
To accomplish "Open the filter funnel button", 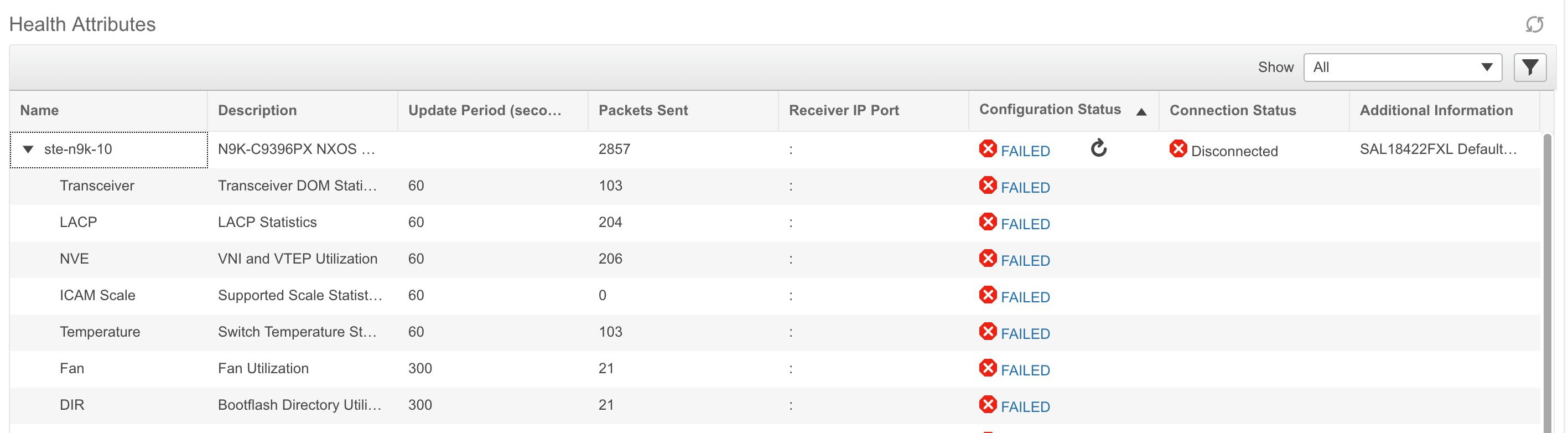I will [1530, 67].
